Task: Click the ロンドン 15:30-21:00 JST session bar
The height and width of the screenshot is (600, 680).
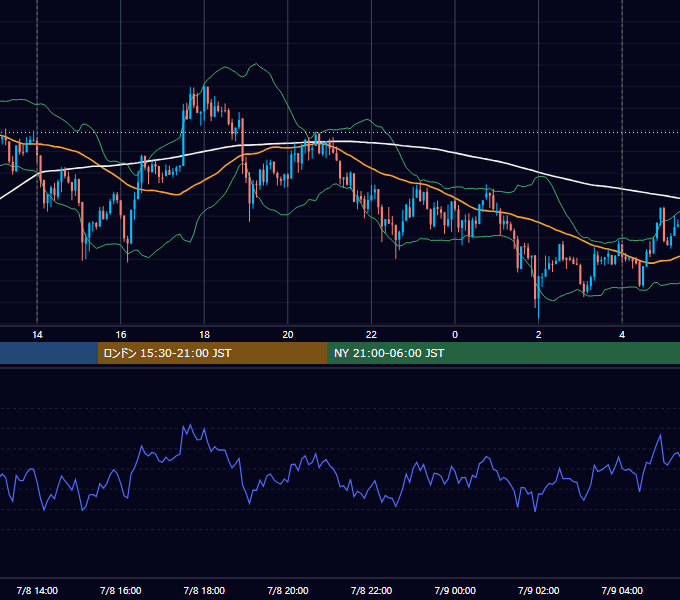Action: 212,353
